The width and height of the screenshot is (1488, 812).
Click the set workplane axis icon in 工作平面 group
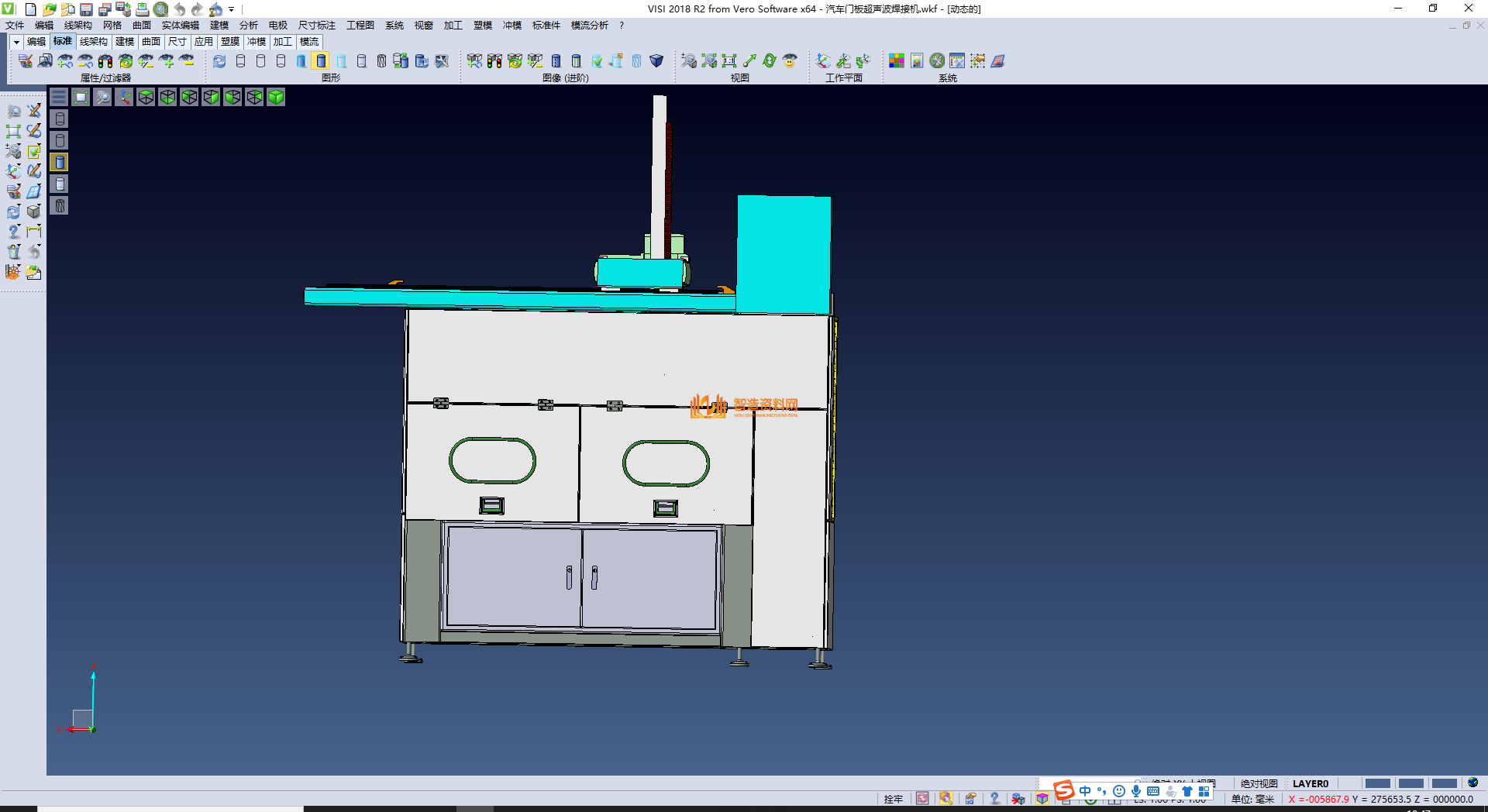pos(823,60)
